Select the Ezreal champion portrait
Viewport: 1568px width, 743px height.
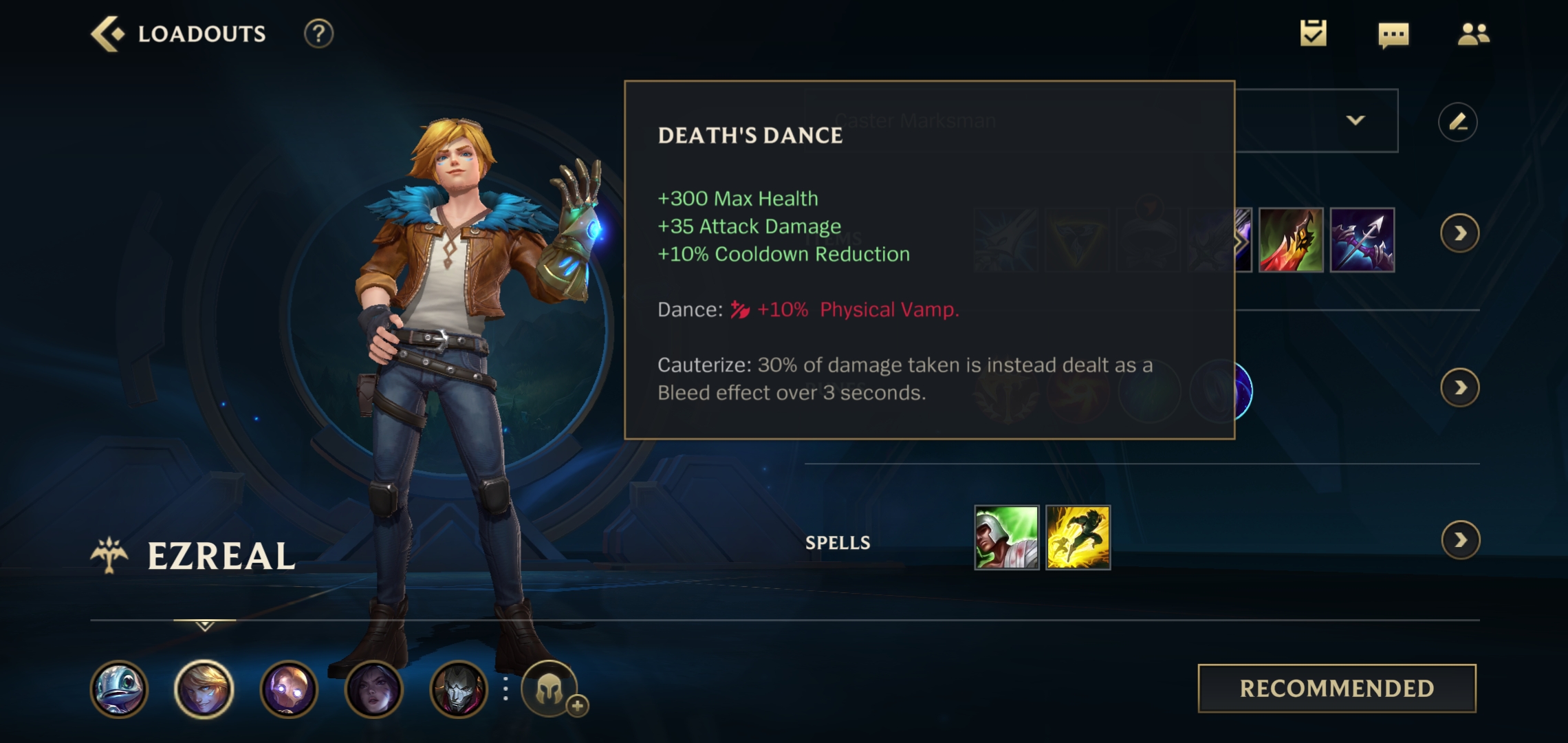(x=204, y=689)
